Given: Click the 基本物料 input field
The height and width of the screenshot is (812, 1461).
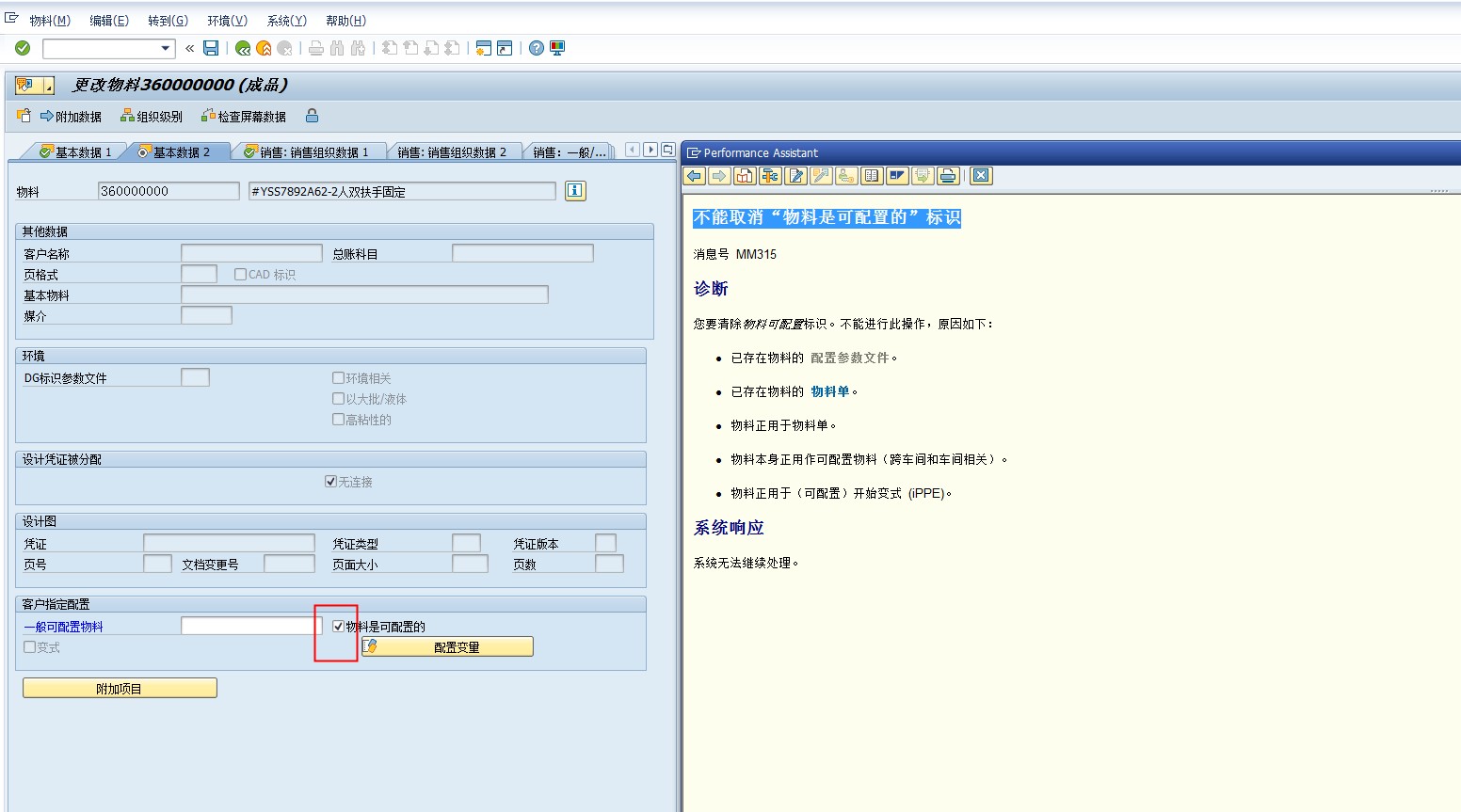Looking at the screenshot, I should click(x=364, y=295).
